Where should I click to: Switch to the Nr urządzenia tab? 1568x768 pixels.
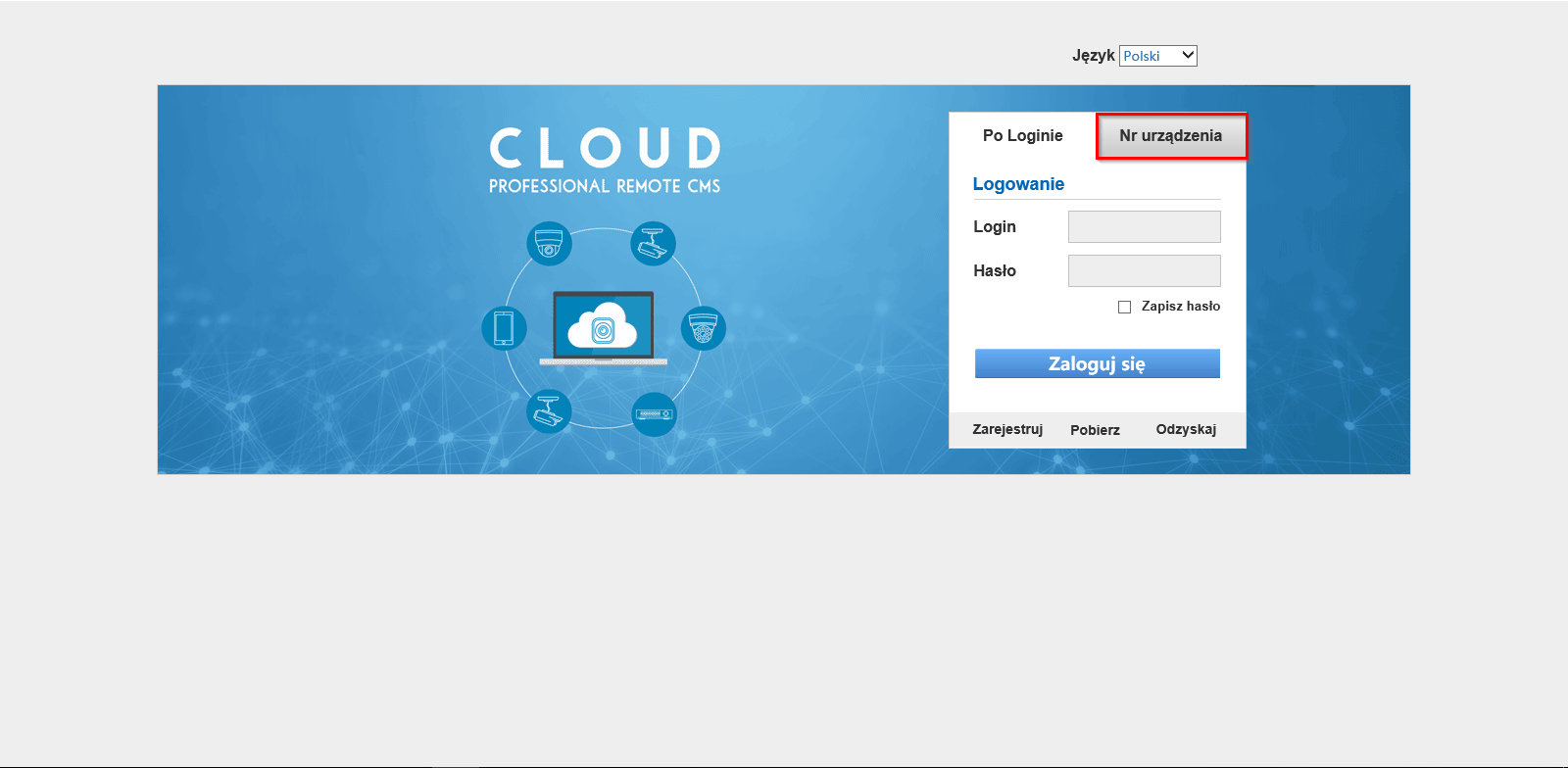pyautogui.click(x=1171, y=136)
